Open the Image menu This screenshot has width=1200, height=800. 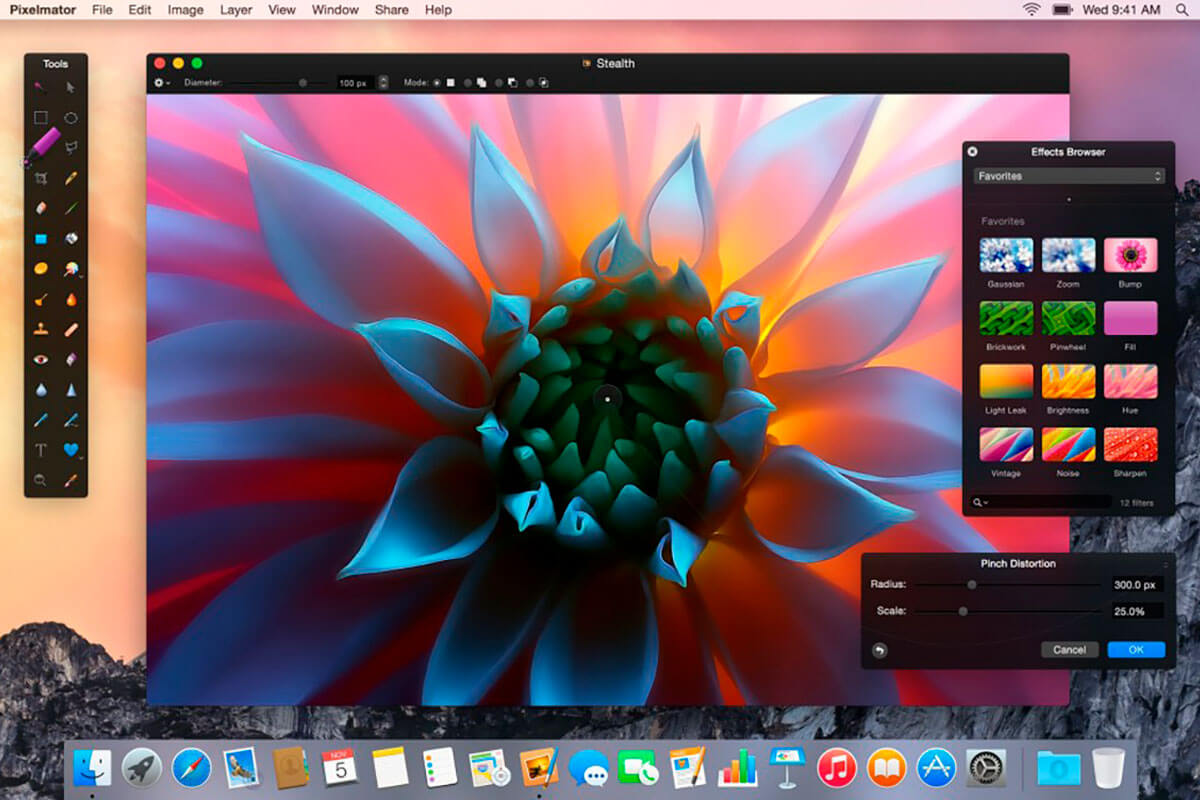tap(186, 10)
